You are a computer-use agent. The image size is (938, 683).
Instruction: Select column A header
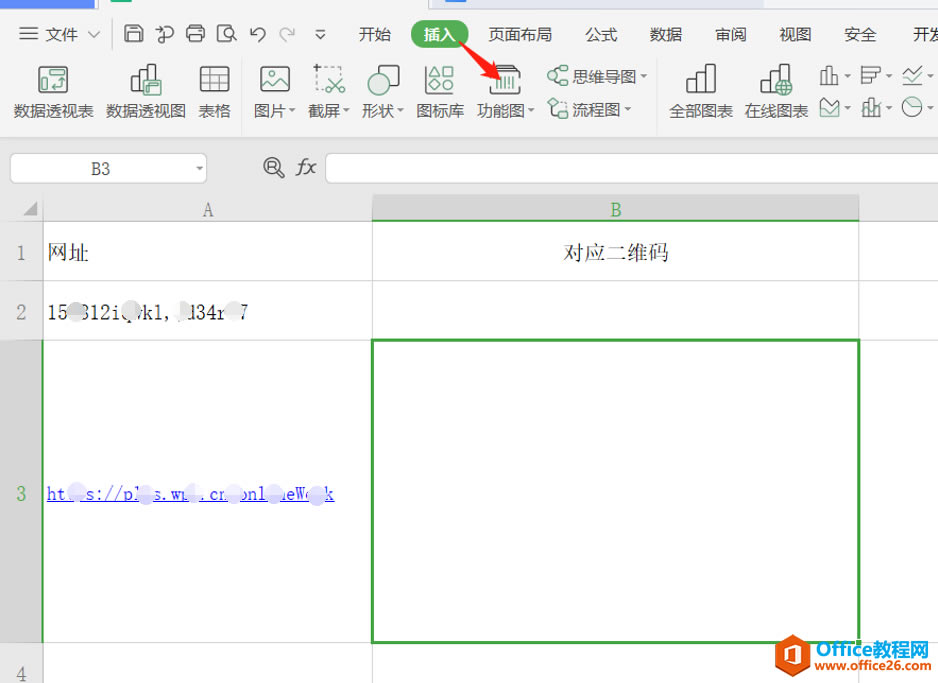click(208, 209)
